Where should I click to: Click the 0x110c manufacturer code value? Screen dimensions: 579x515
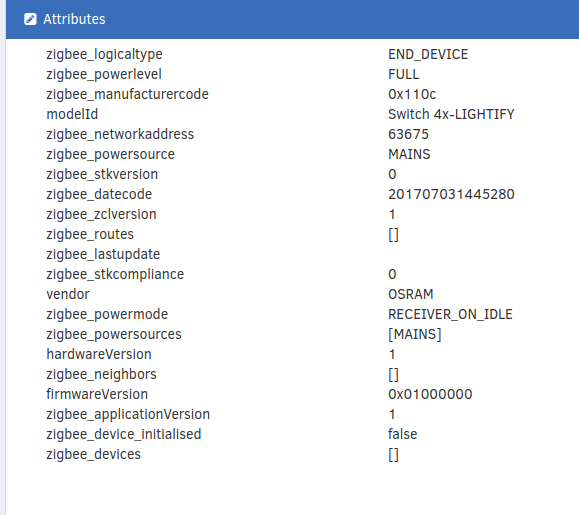tap(412, 94)
